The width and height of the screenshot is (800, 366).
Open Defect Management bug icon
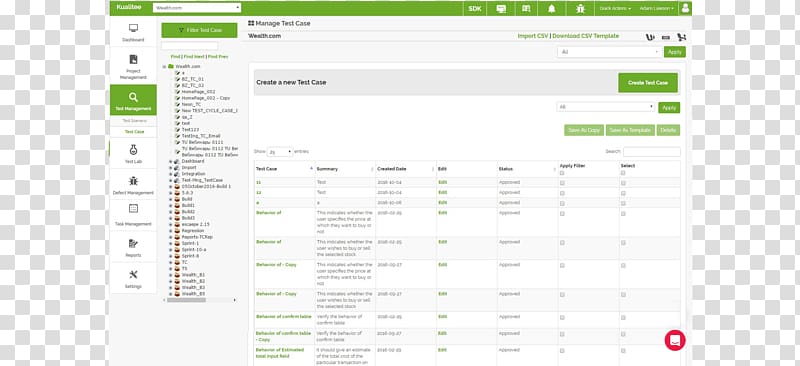(133, 181)
